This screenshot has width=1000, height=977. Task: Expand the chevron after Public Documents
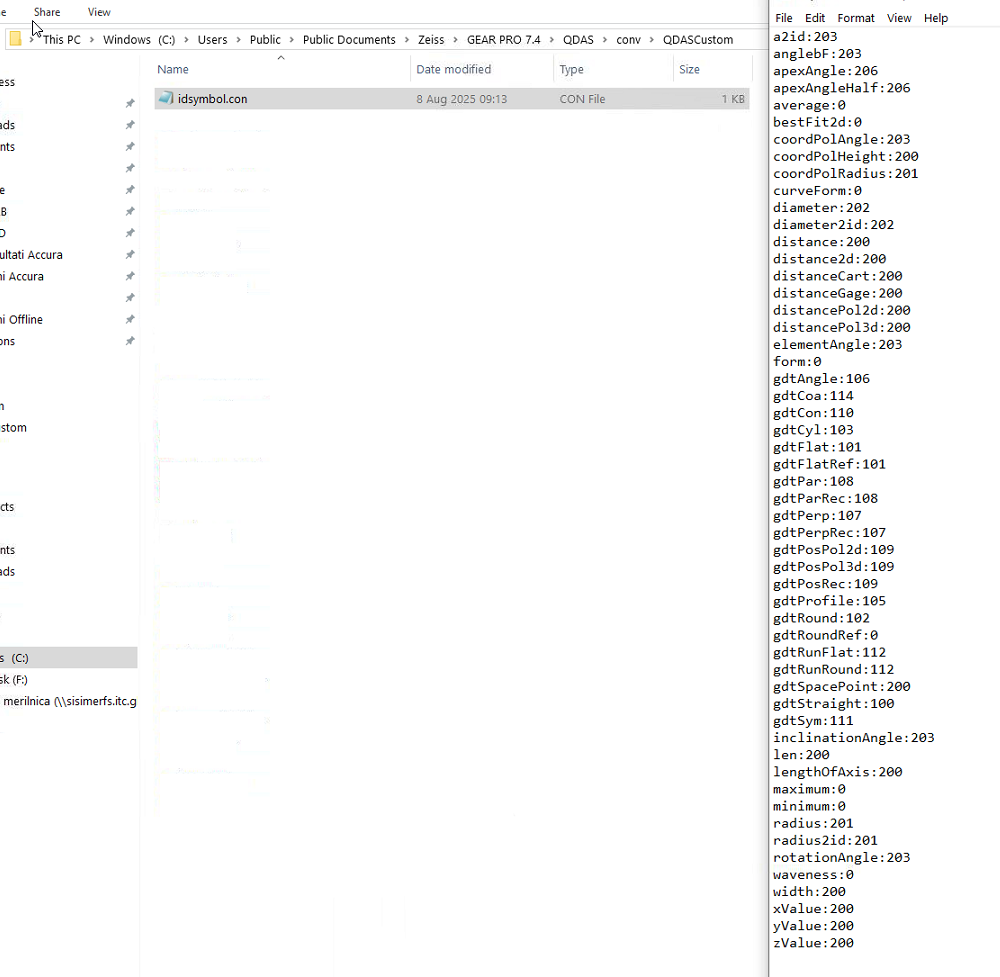[407, 40]
